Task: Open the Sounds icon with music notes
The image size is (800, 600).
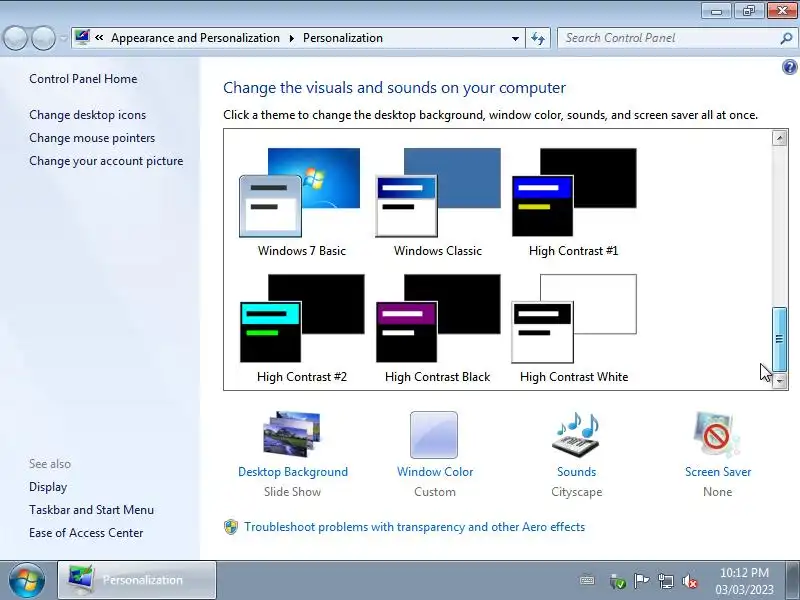Action: tap(576, 434)
